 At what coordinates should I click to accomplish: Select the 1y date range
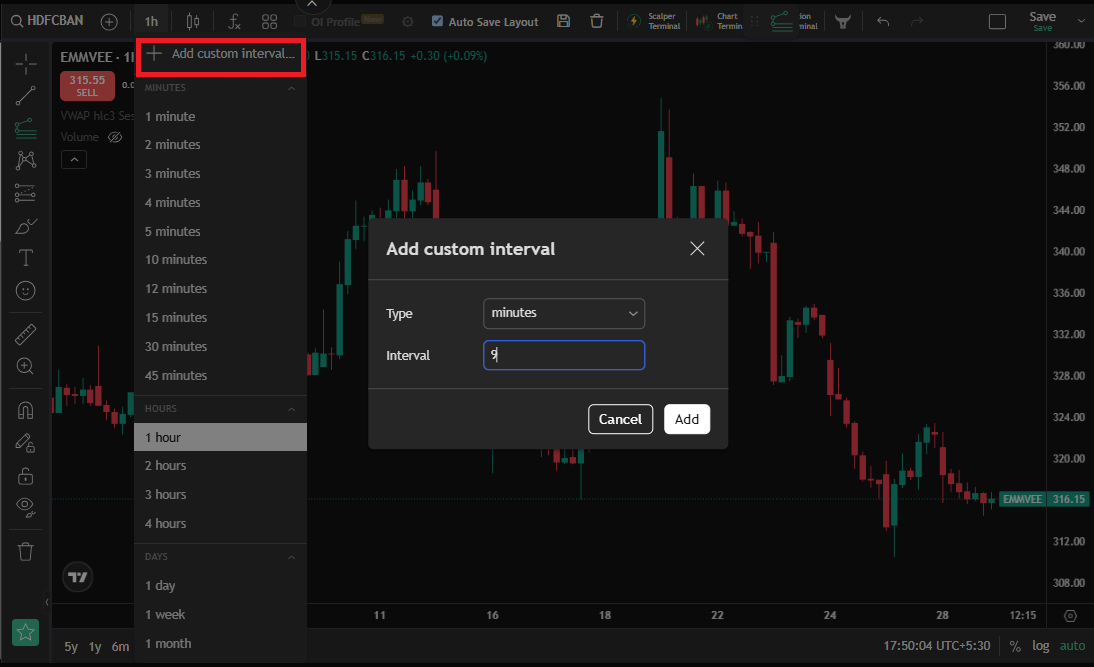[95, 647]
